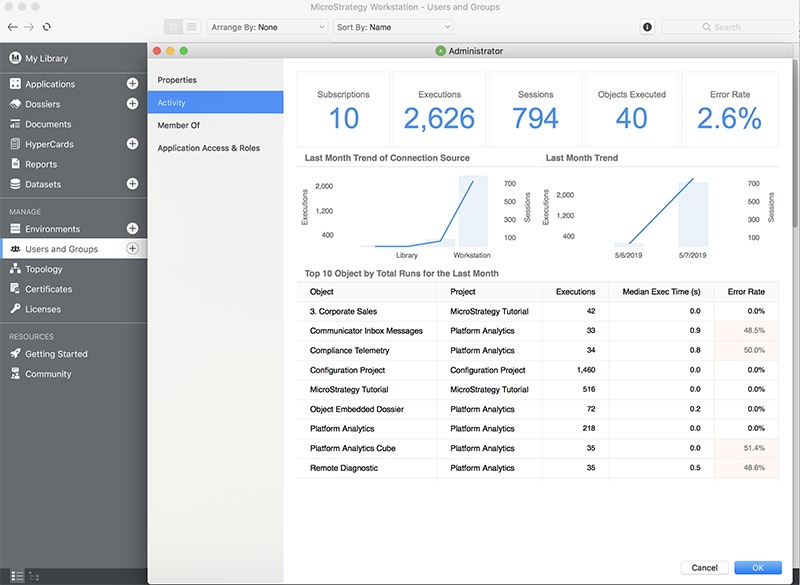Click the Community sidebar icon
The height and width of the screenshot is (585, 800).
point(15,373)
